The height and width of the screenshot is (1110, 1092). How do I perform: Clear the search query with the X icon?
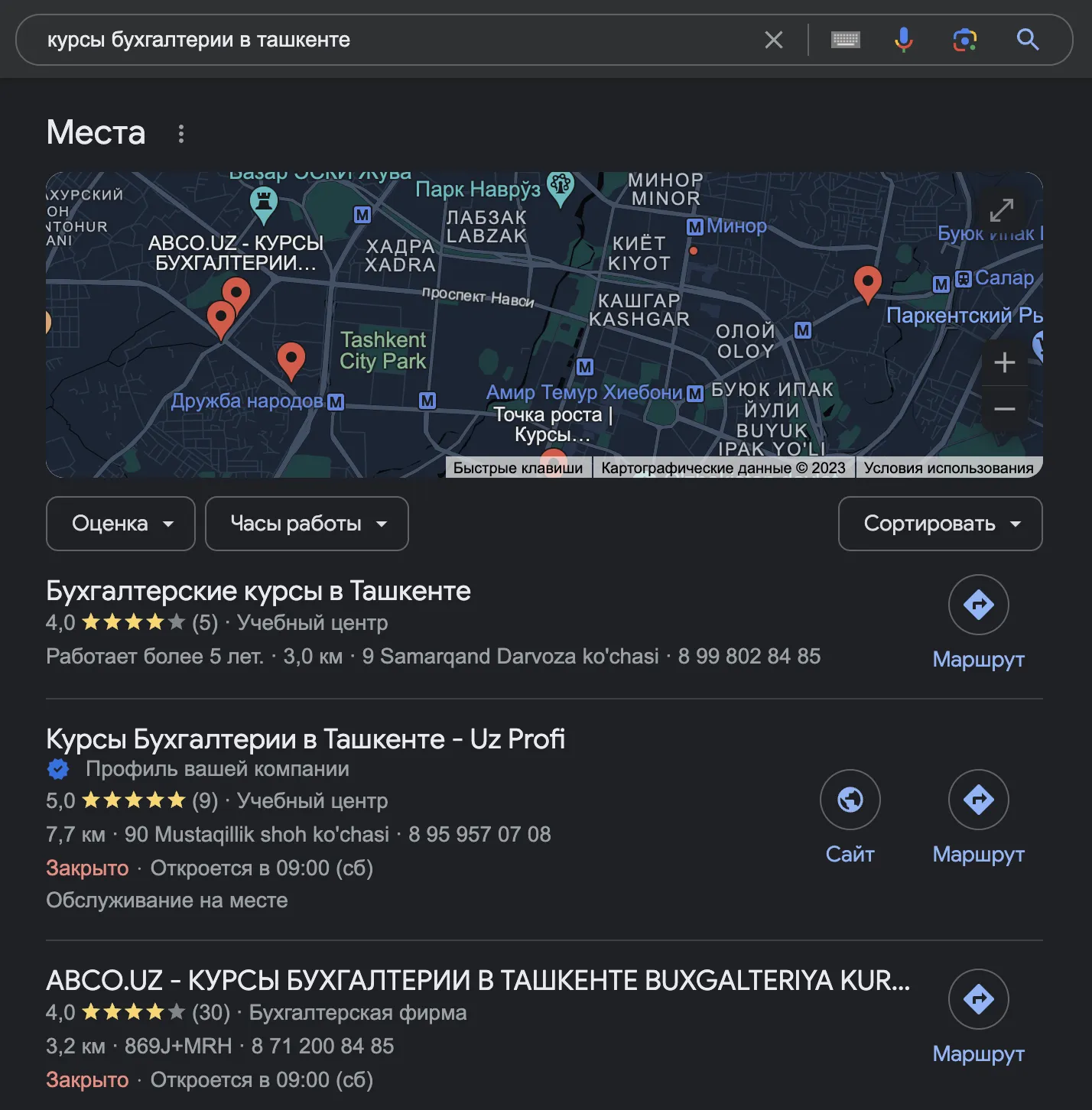774,40
